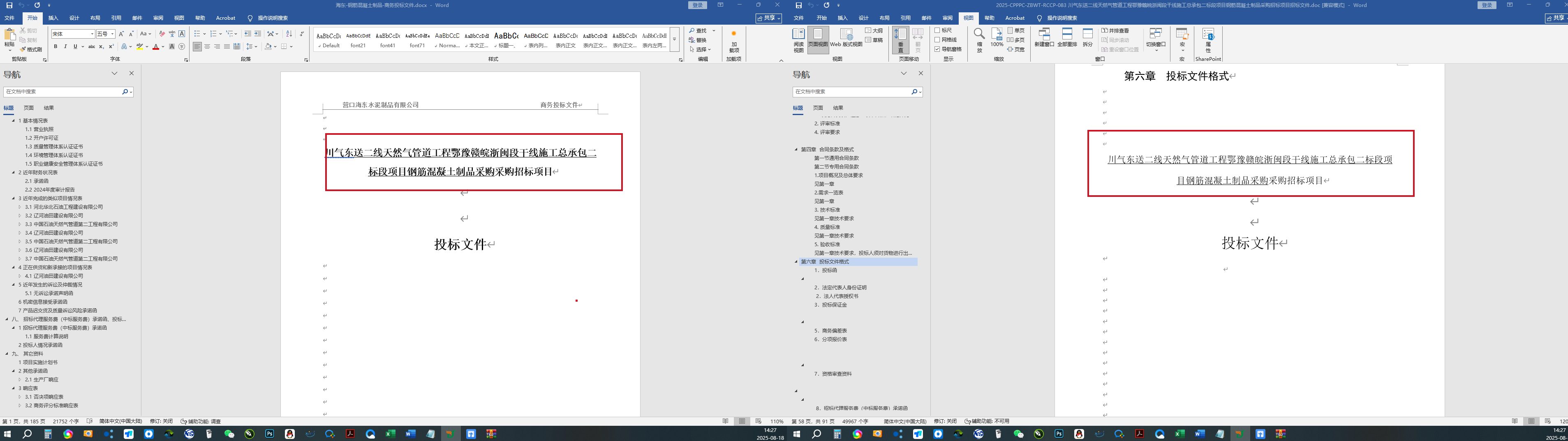The height and width of the screenshot is (441, 1568).
Task: Click Outline (大纲) view in right window
Action: (x=874, y=30)
